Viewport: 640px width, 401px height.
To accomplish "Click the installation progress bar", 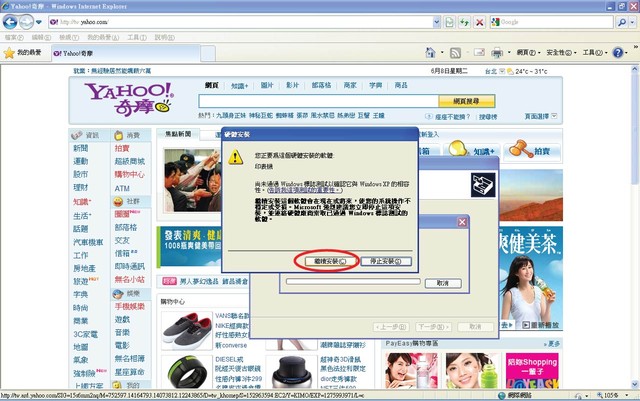I will point(353,281).
